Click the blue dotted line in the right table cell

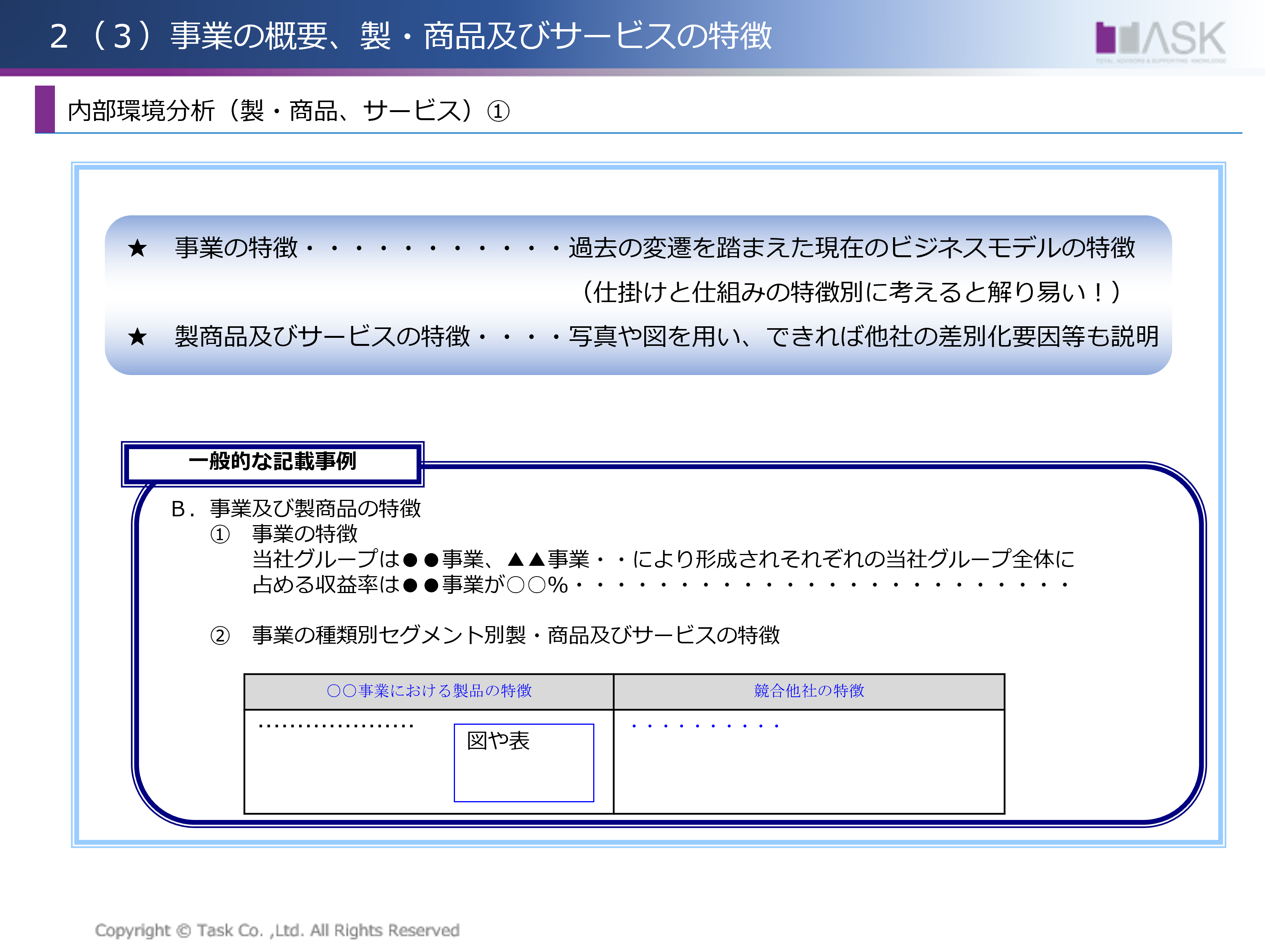[705, 726]
